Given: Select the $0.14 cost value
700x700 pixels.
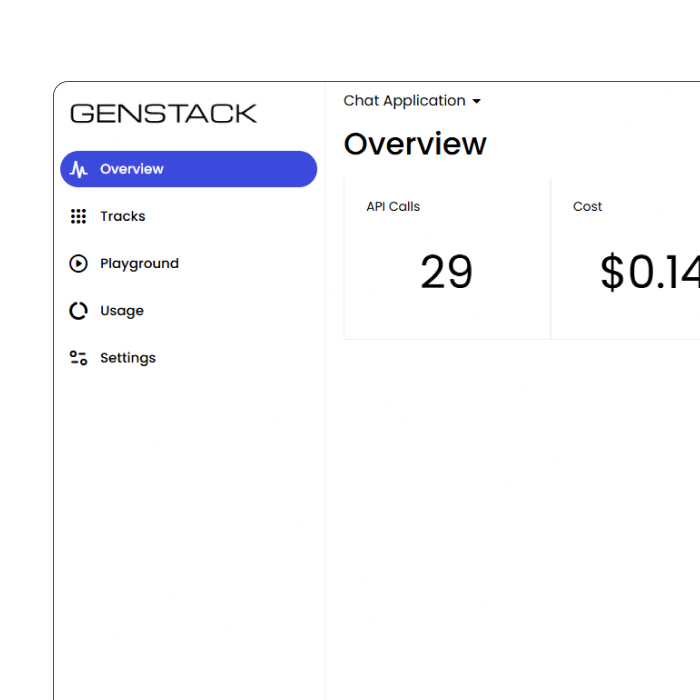Looking at the screenshot, I should [649, 273].
